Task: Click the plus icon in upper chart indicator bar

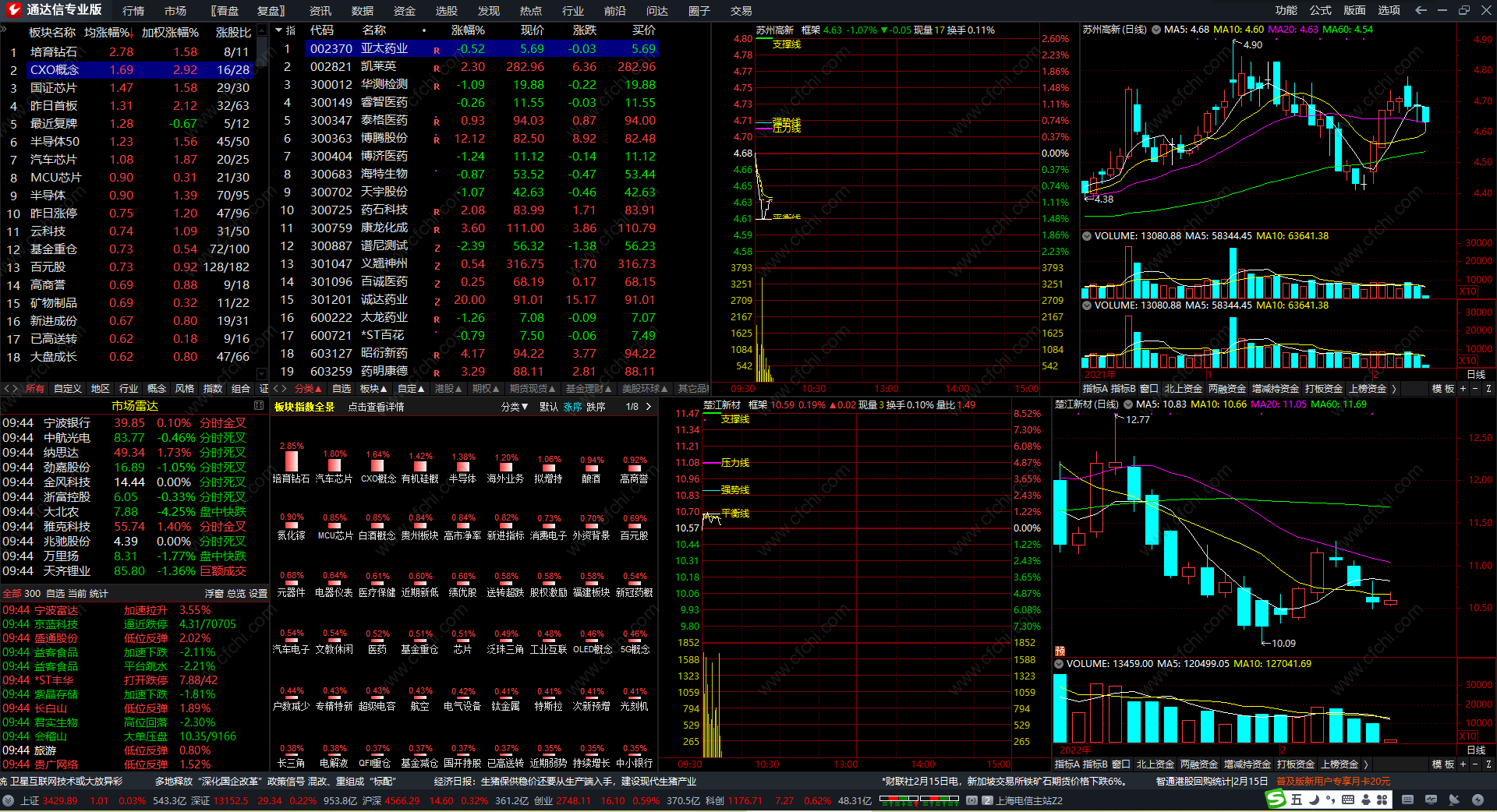Action: pyautogui.click(x=1463, y=388)
